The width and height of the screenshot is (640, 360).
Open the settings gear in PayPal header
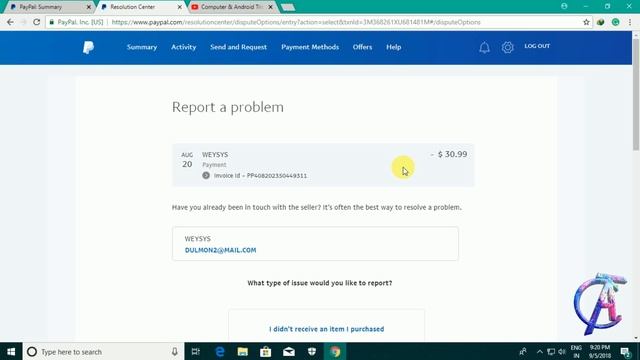507,47
